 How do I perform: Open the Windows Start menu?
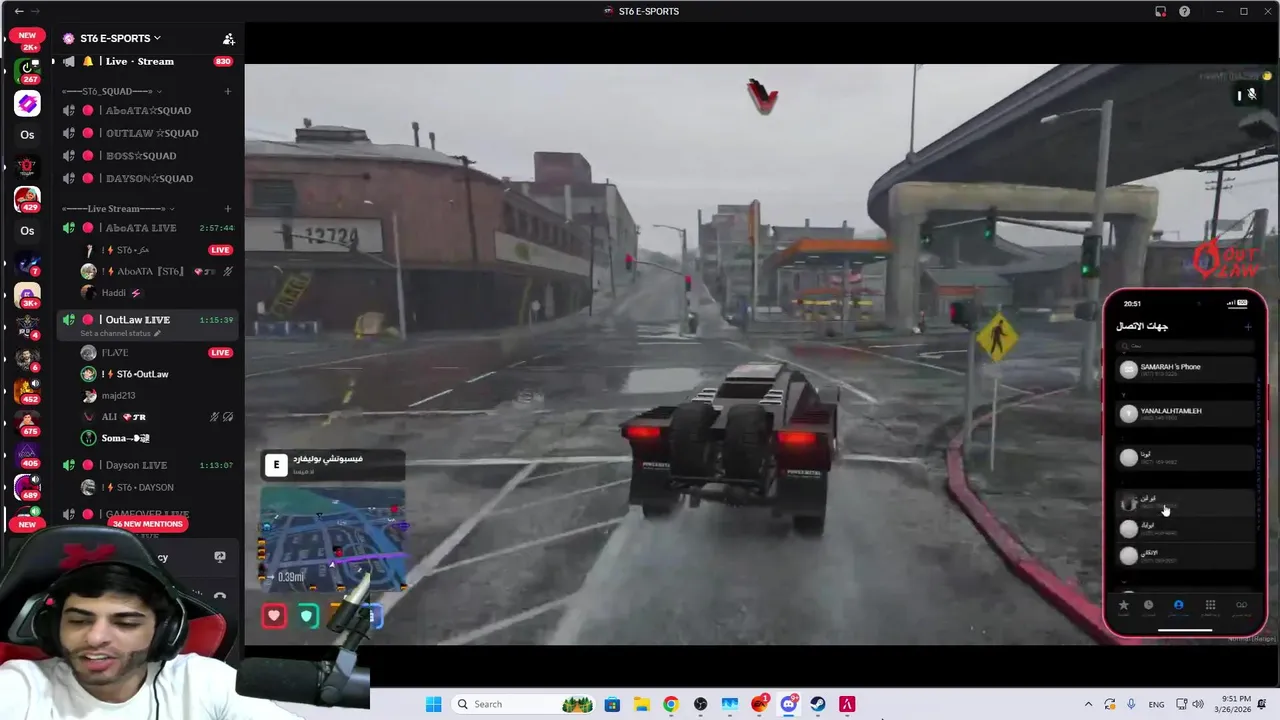click(433, 704)
